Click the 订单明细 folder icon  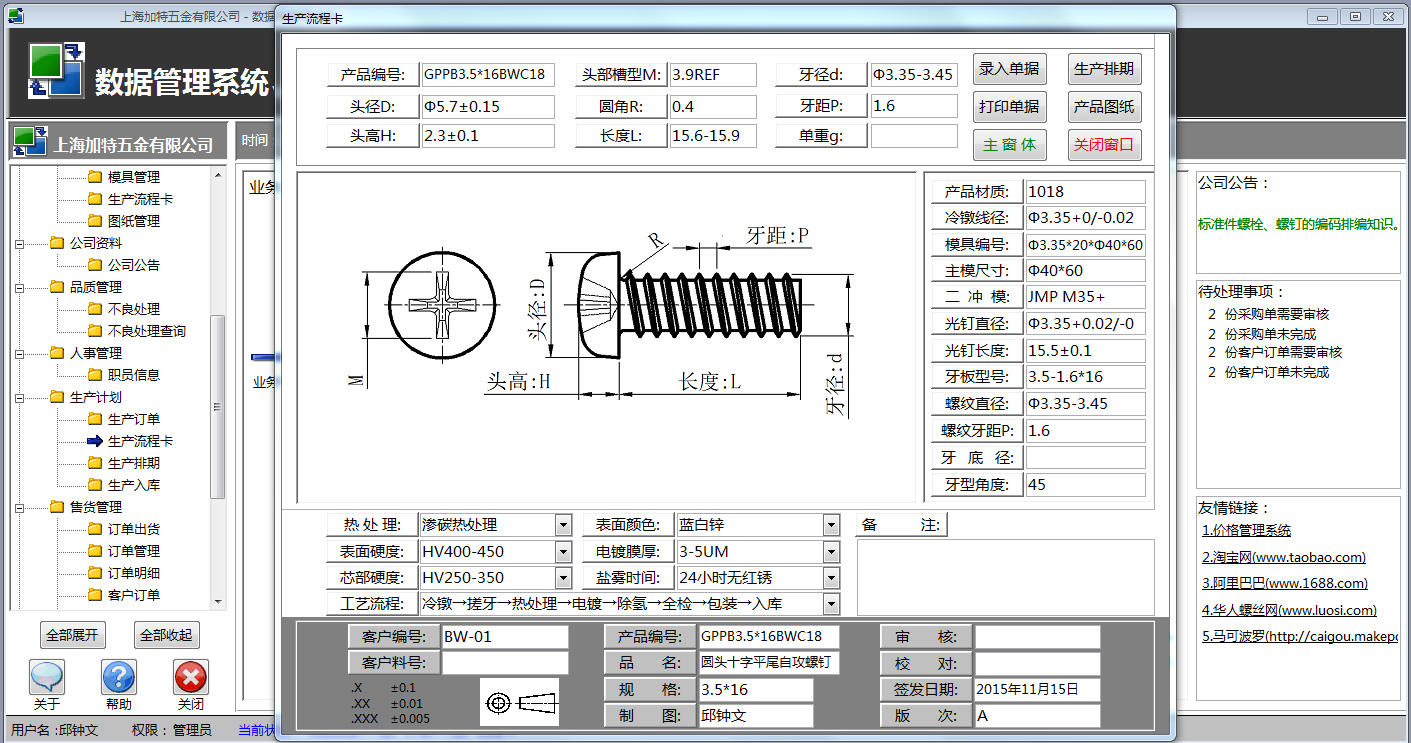[95, 573]
